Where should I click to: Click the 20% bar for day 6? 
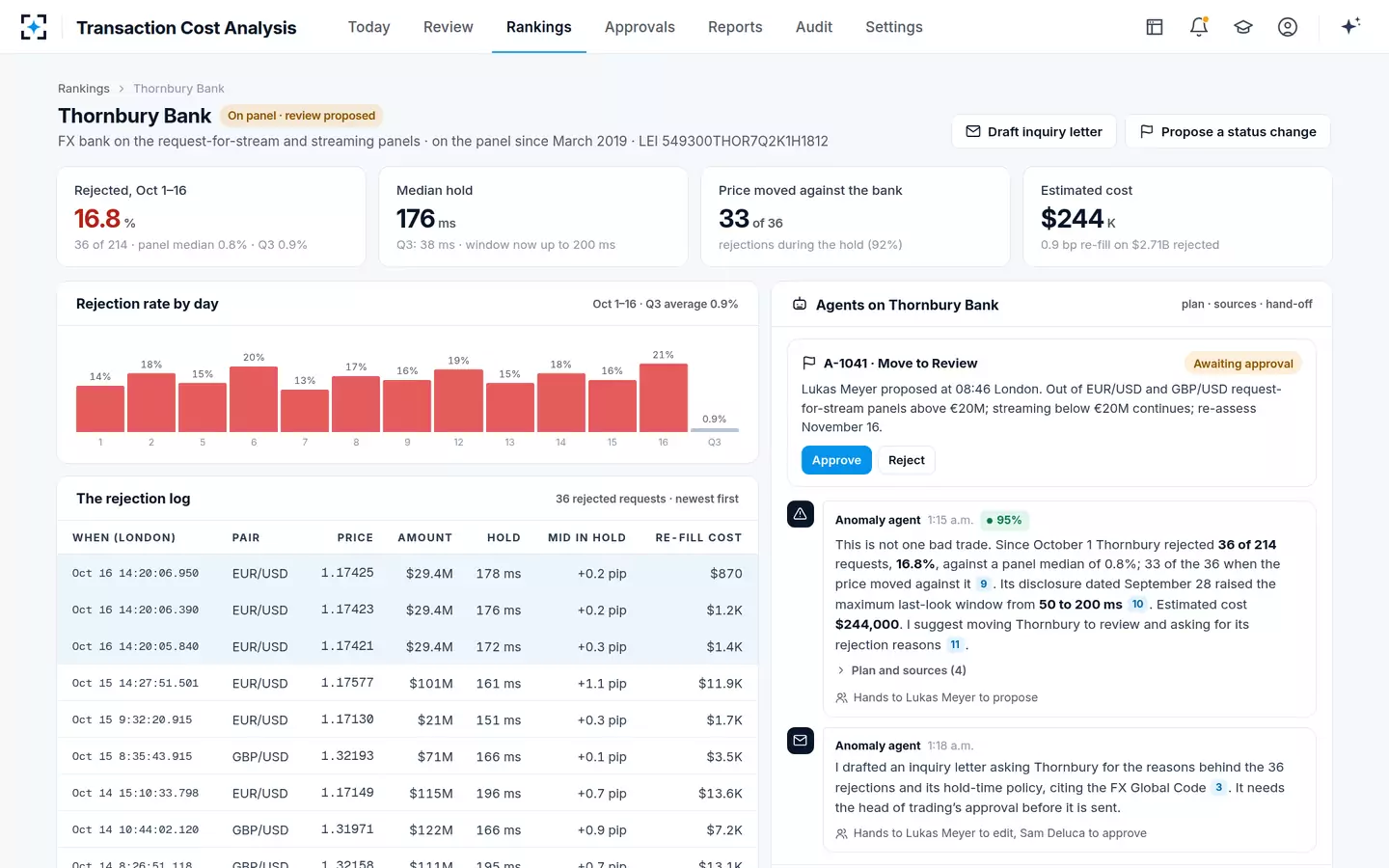(254, 399)
